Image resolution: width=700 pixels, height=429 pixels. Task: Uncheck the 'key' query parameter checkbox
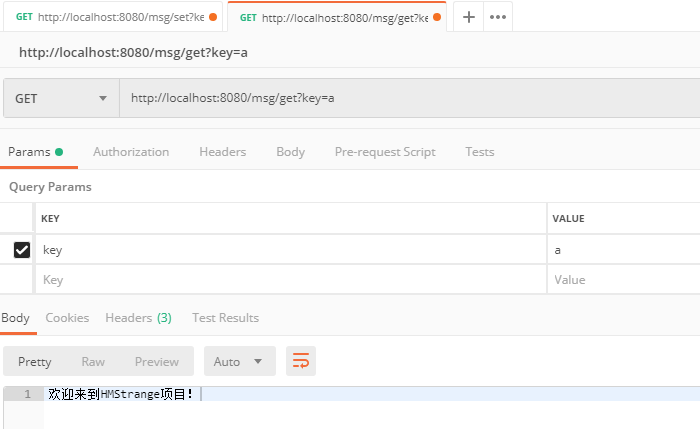point(22,250)
